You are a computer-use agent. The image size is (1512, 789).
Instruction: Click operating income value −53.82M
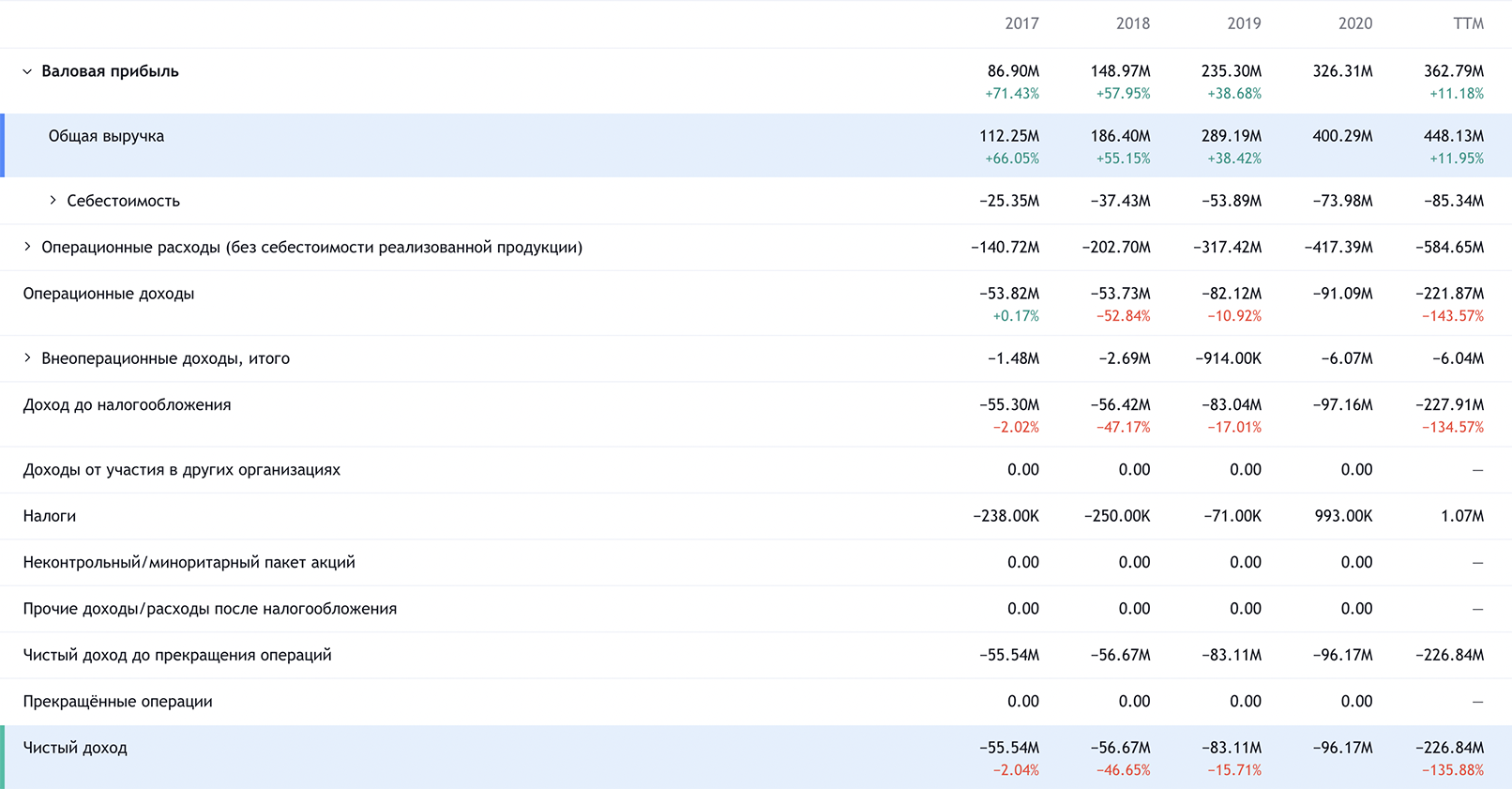coord(1009,294)
